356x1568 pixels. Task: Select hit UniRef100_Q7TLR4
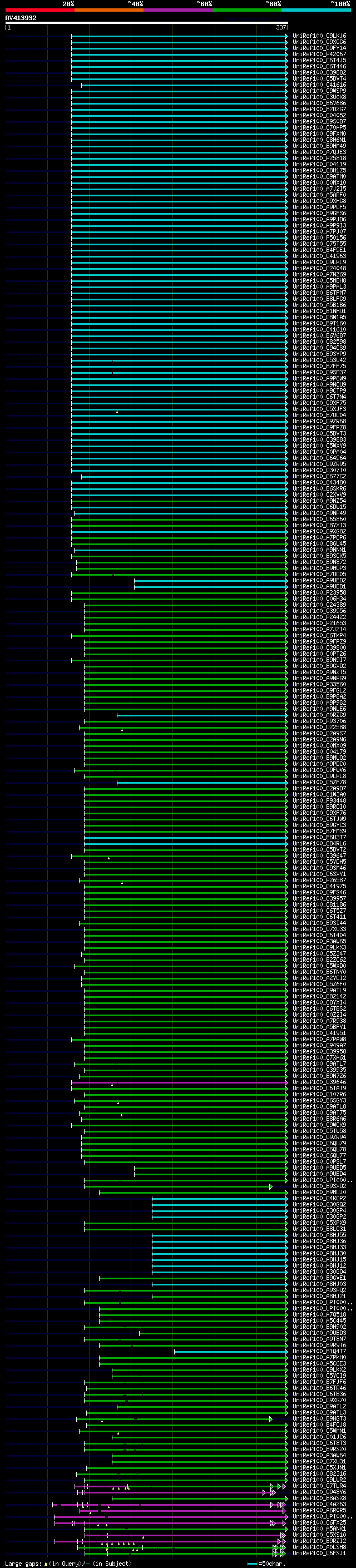(x=319, y=1486)
